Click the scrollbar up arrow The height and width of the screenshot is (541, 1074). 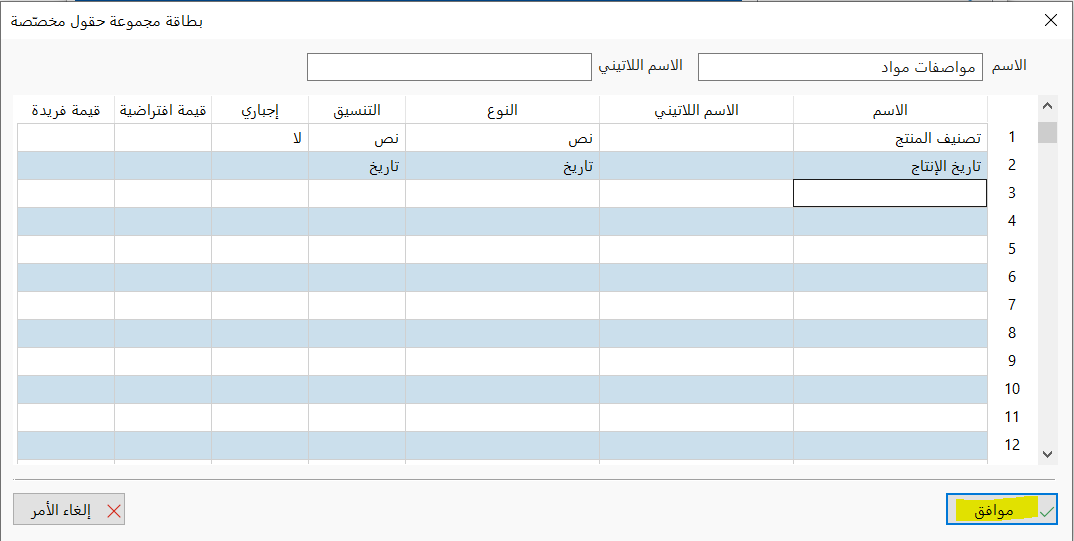(x=1047, y=106)
